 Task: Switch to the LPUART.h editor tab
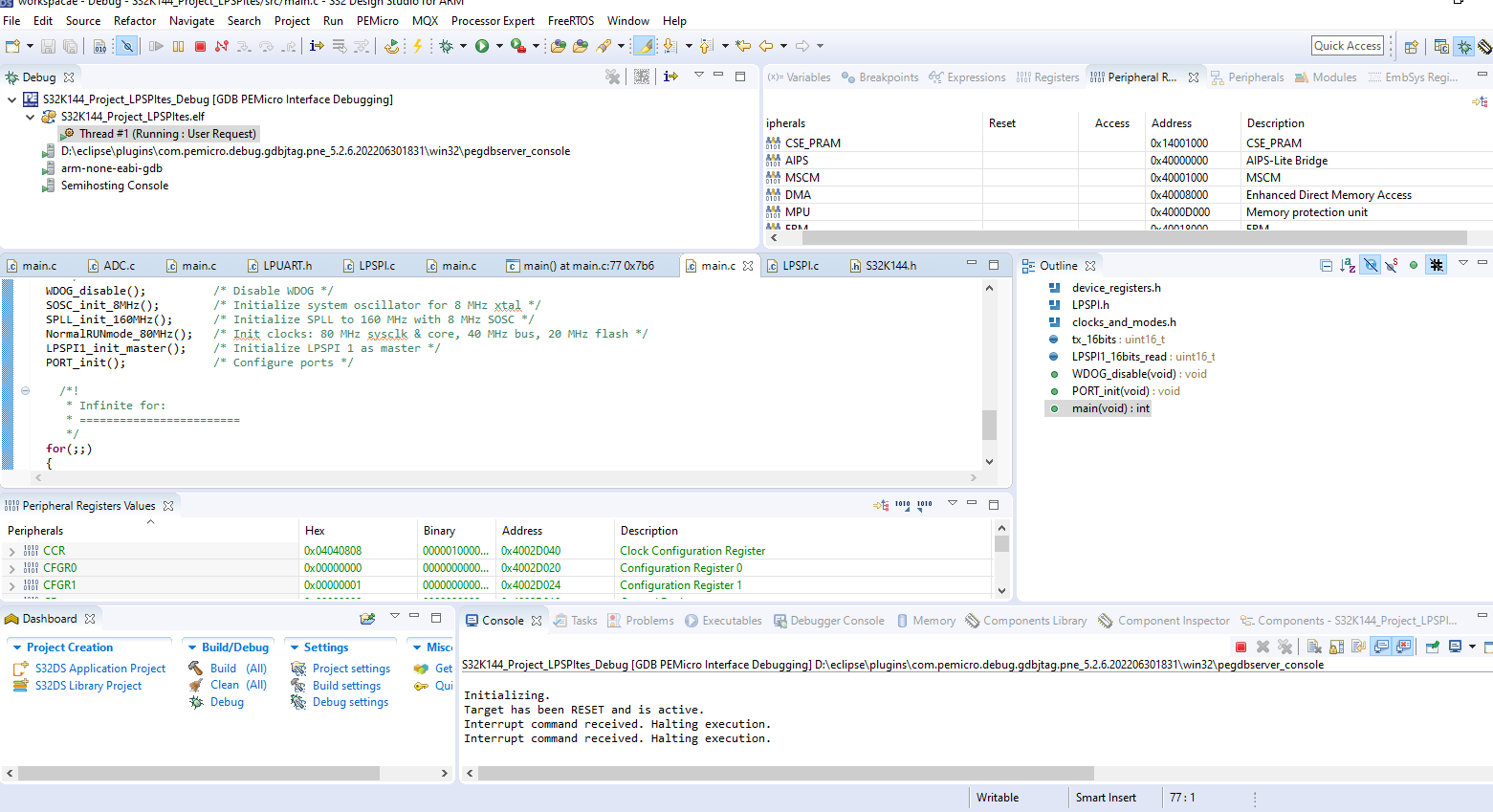pyautogui.click(x=280, y=266)
